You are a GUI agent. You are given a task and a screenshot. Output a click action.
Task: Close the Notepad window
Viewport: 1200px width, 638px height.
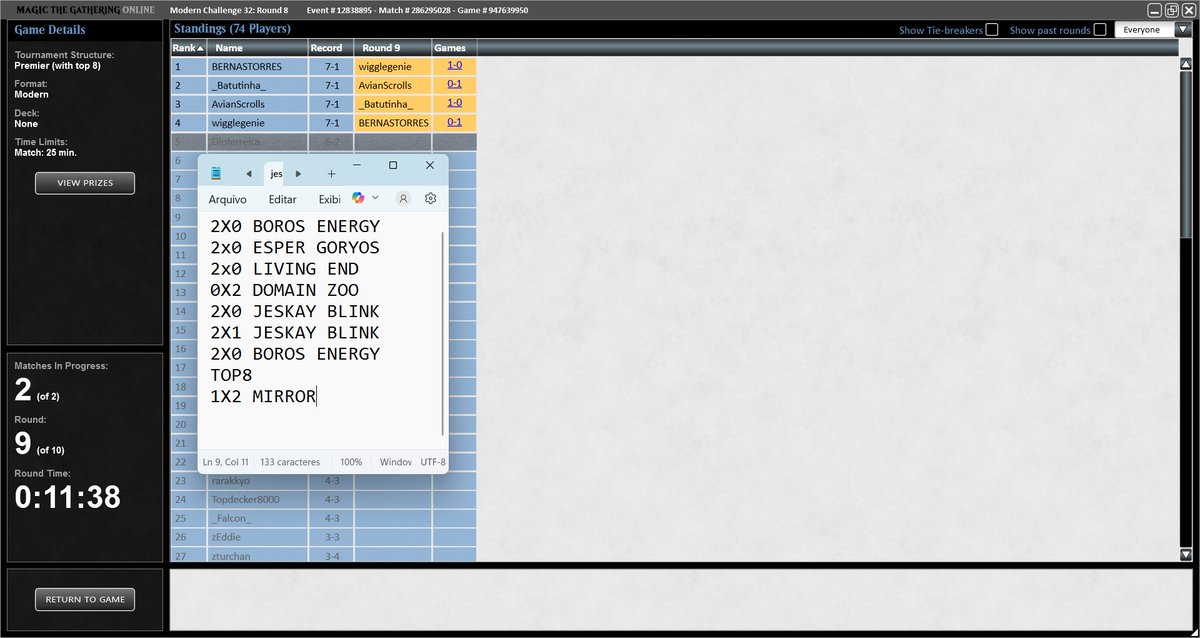pos(430,165)
